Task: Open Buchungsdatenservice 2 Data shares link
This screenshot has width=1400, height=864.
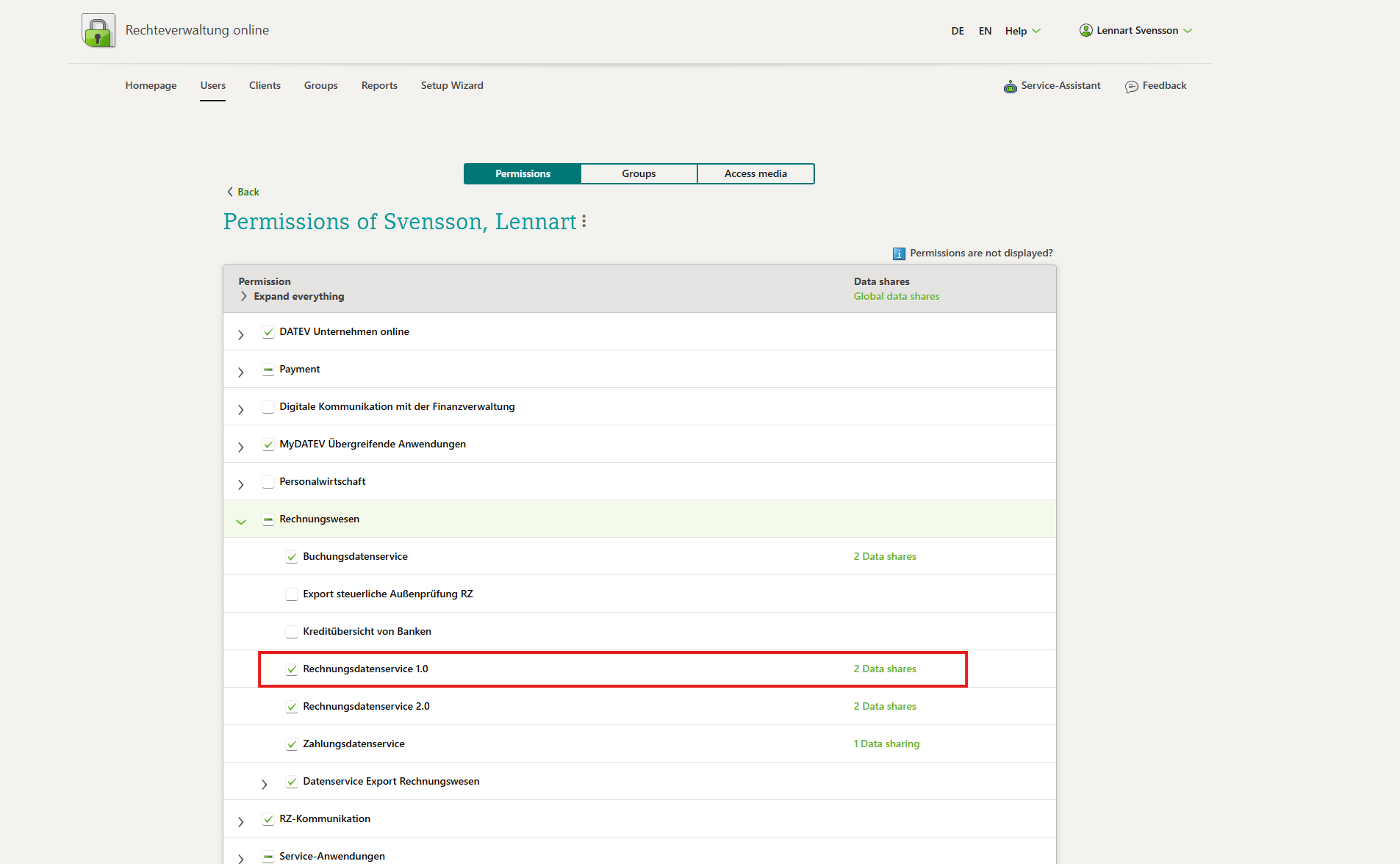Action: (x=885, y=556)
